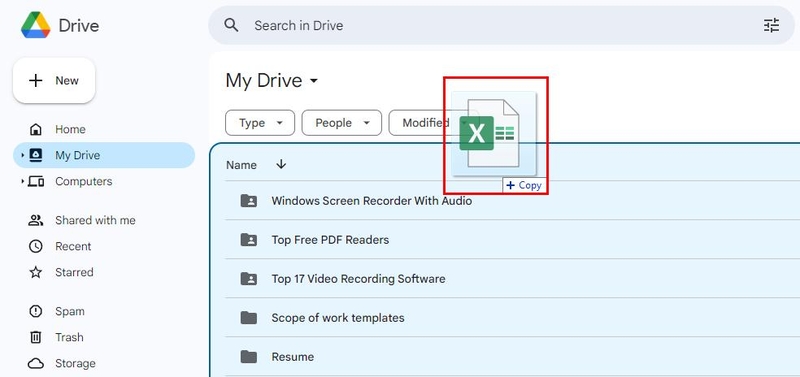Click the Google Drive logo icon
Viewport: 800px width, 377px height.
pos(36,25)
